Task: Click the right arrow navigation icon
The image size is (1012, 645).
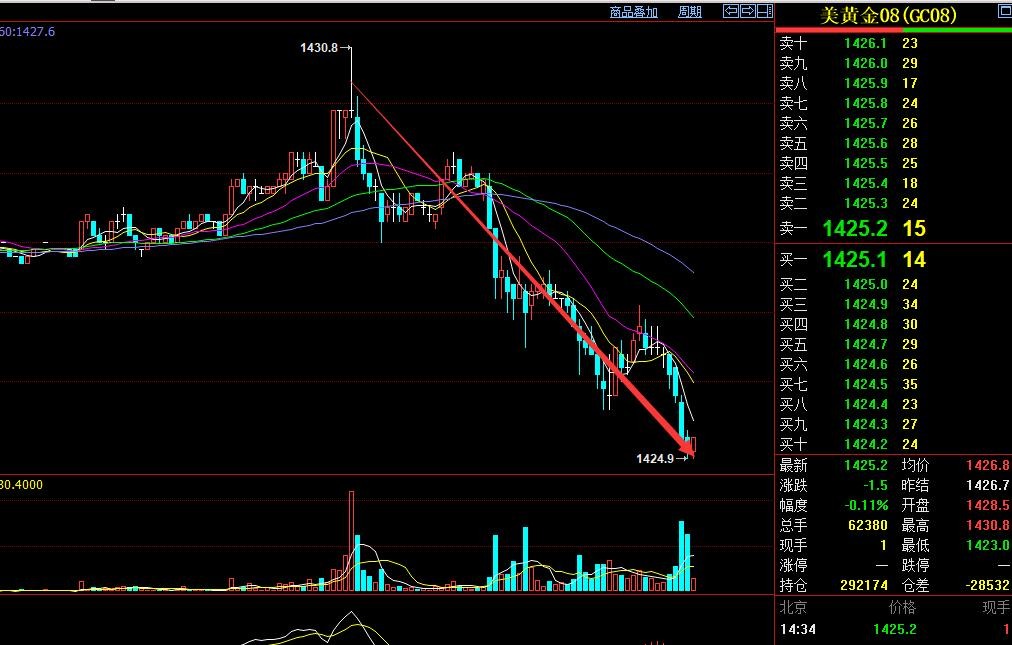Action: click(747, 12)
